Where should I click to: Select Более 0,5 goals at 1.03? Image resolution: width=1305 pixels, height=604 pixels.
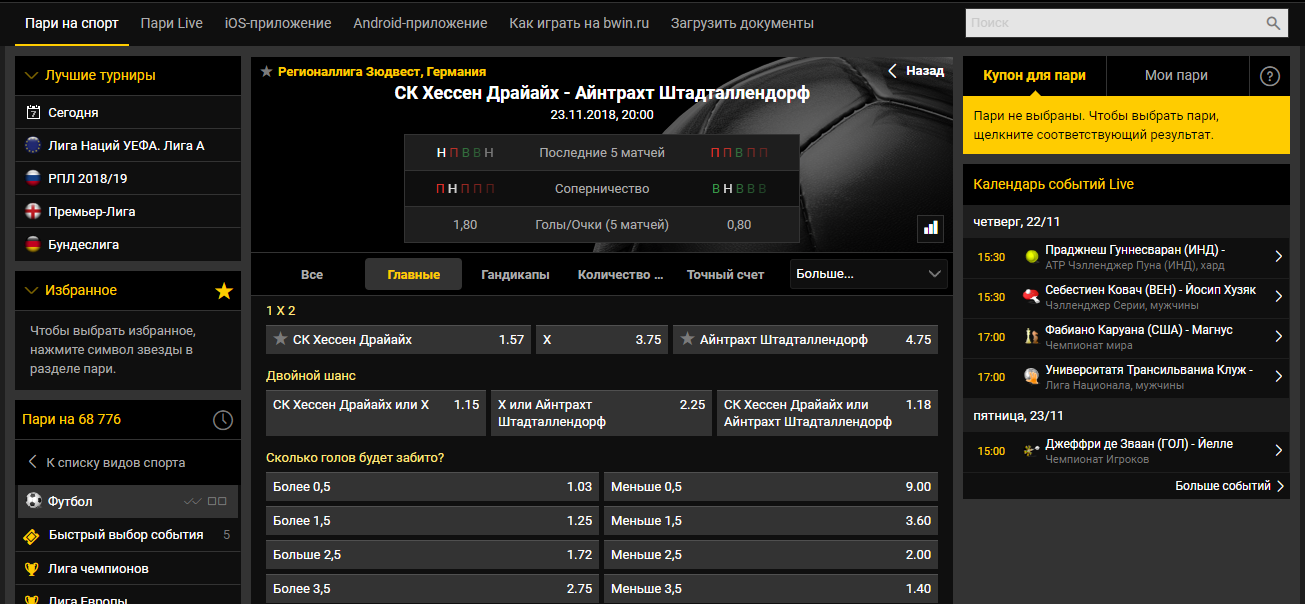[x=432, y=487]
